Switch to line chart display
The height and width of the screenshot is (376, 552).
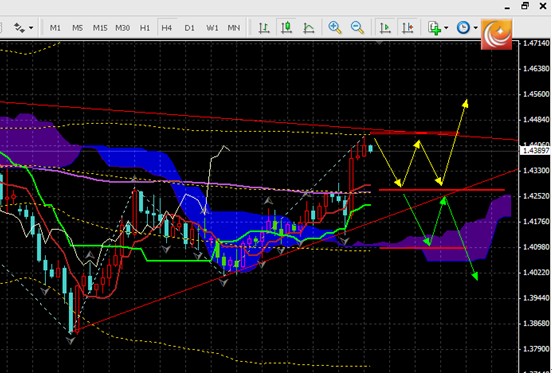pos(309,28)
